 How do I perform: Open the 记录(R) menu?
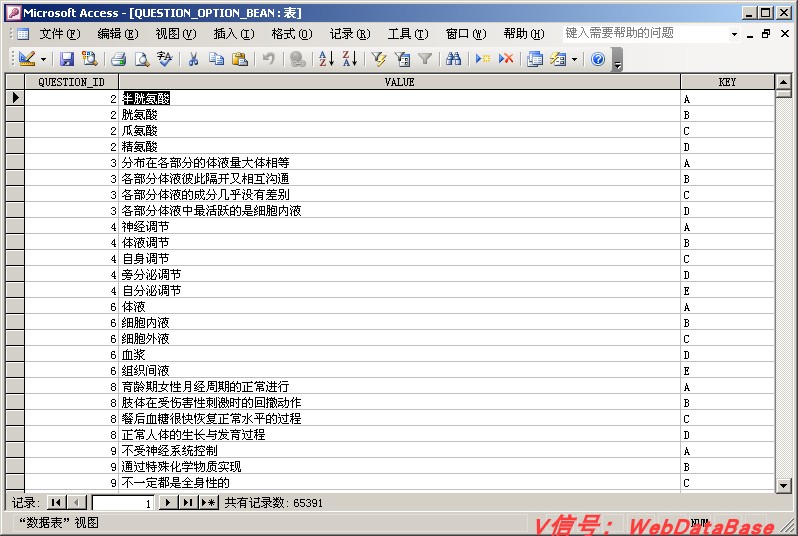(350, 34)
